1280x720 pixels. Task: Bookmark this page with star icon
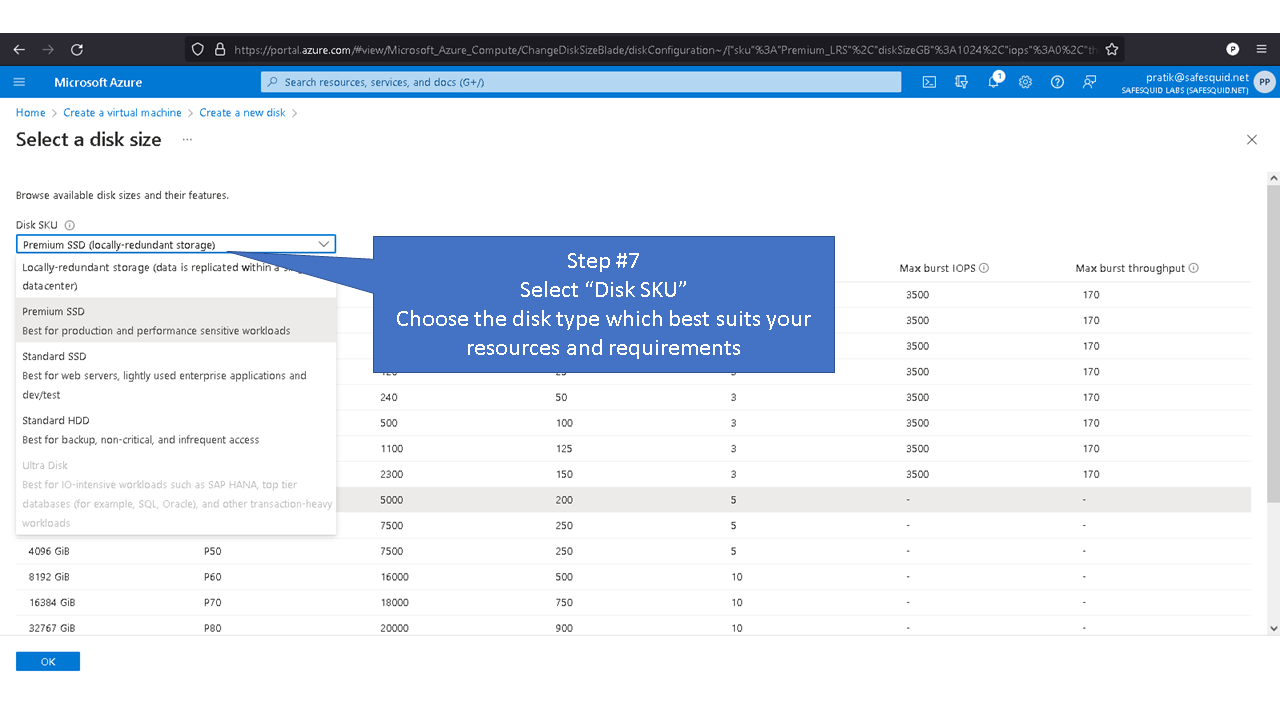pyautogui.click(x=1112, y=49)
